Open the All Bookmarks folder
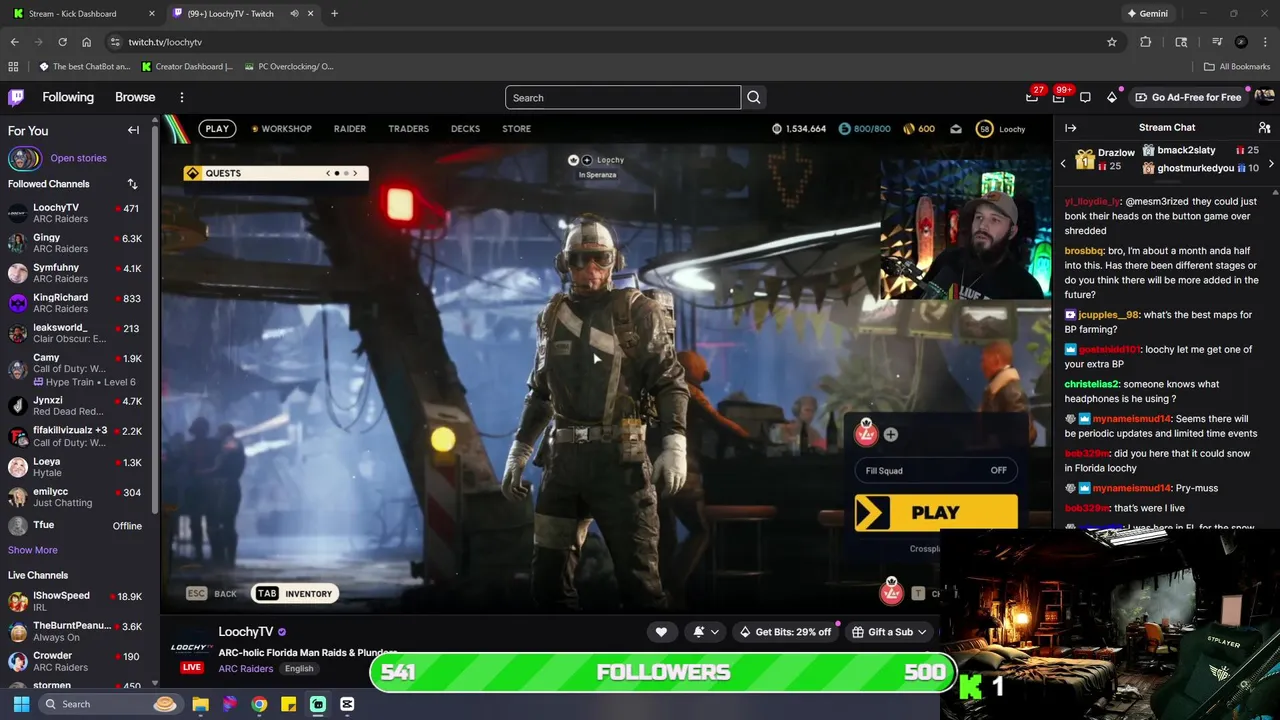 point(1237,67)
